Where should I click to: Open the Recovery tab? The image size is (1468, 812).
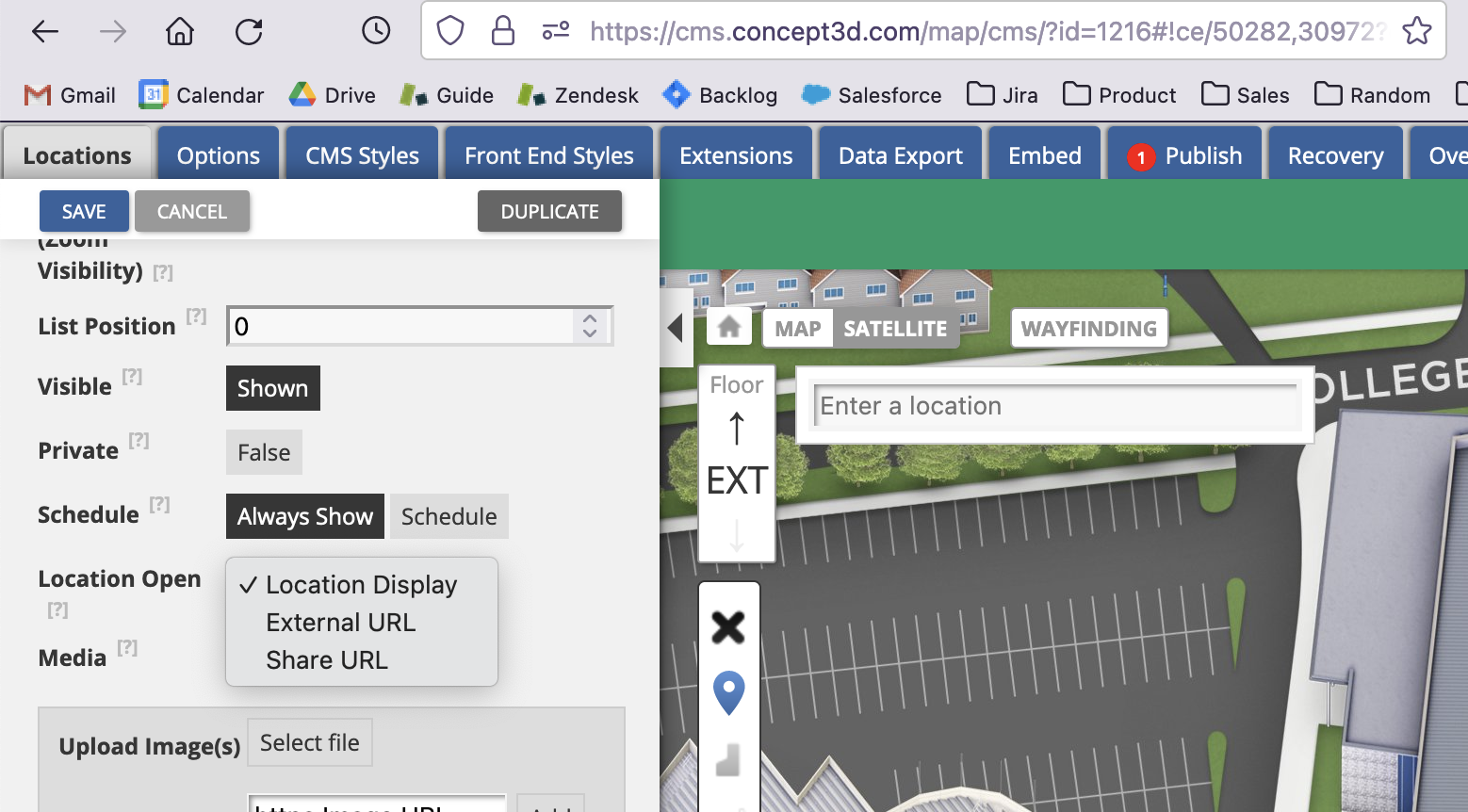point(1336,154)
